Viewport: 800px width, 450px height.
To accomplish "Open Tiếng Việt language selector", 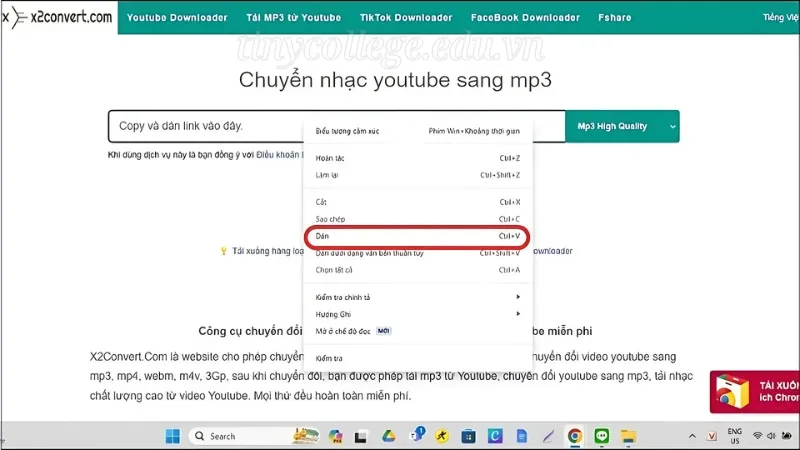I will pos(781,17).
